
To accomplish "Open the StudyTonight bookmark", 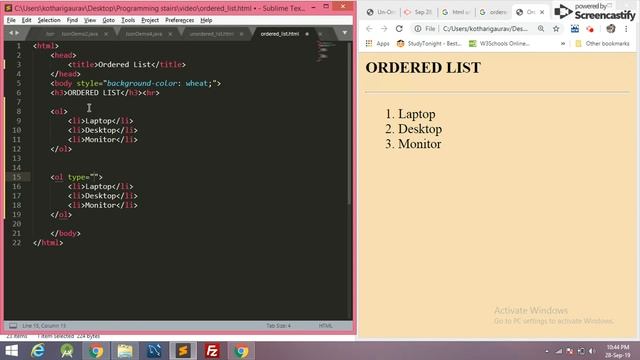I will (x=429, y=43).
